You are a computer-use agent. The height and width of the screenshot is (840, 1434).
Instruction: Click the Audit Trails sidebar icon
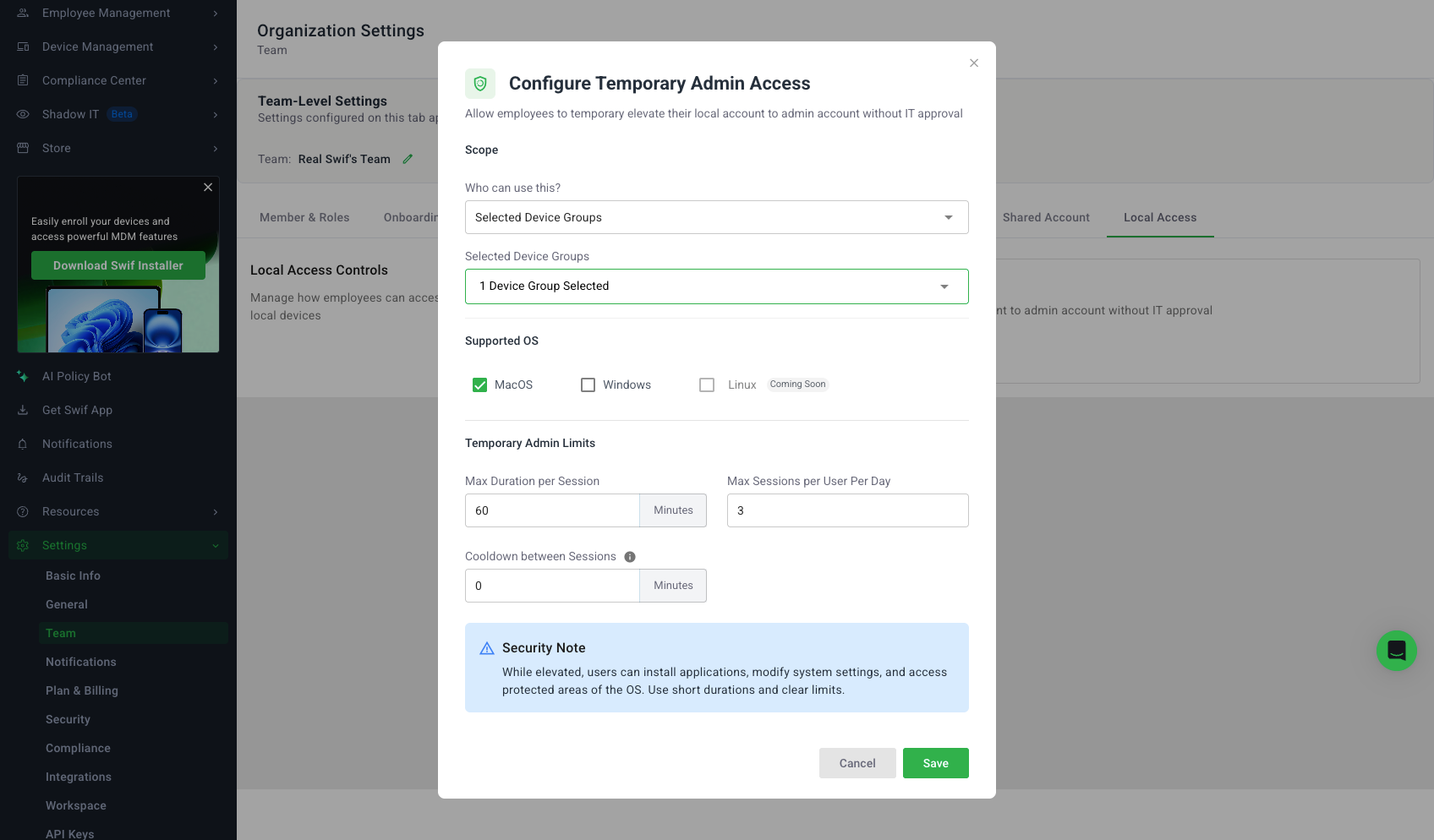pyautogui.click(x=23, y=477)
